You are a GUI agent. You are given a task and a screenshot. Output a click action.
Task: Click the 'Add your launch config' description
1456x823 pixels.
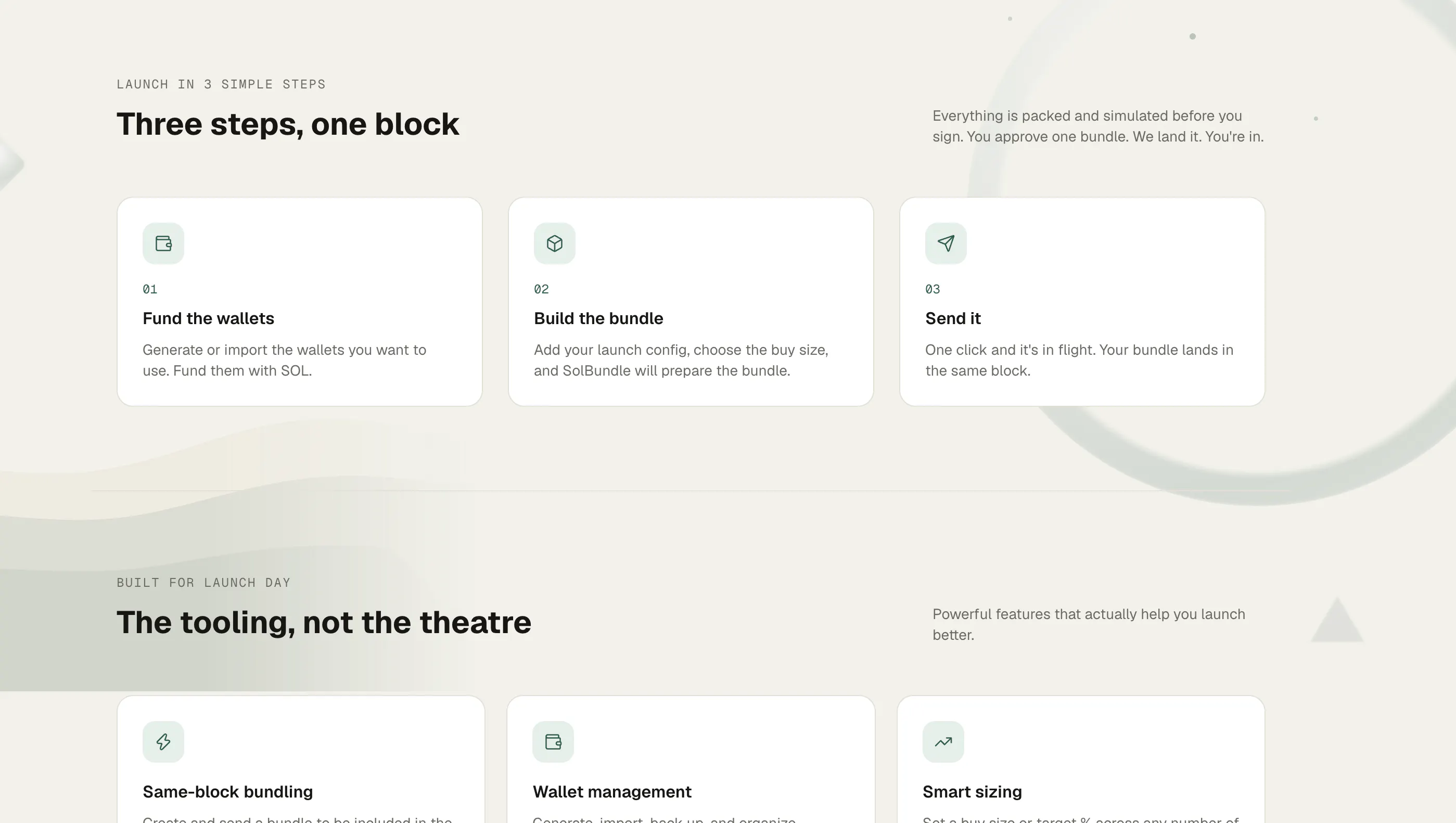click(x=681, y=360)
